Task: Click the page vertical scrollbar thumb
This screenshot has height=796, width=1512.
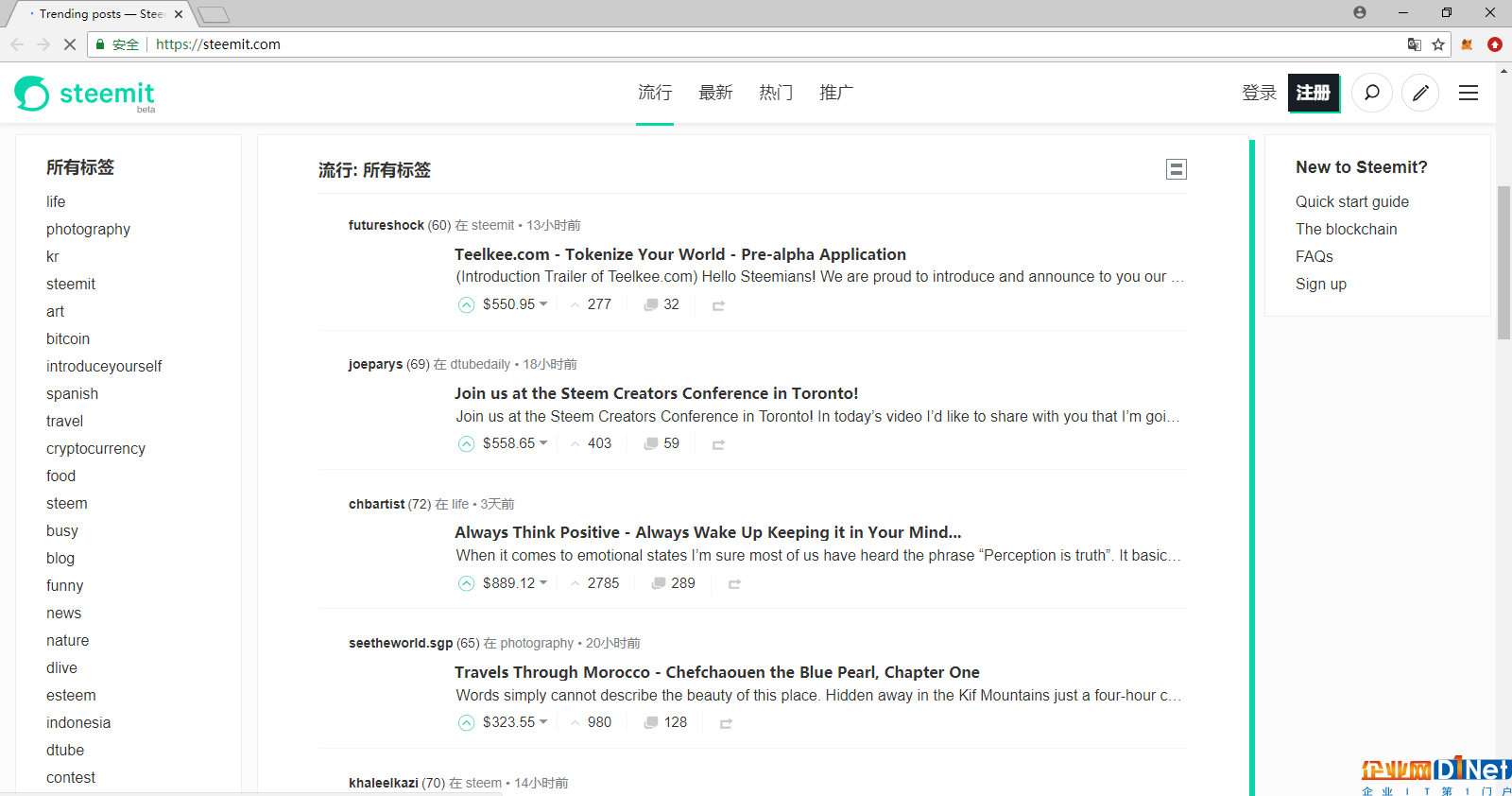Action: coord(1503,263)
